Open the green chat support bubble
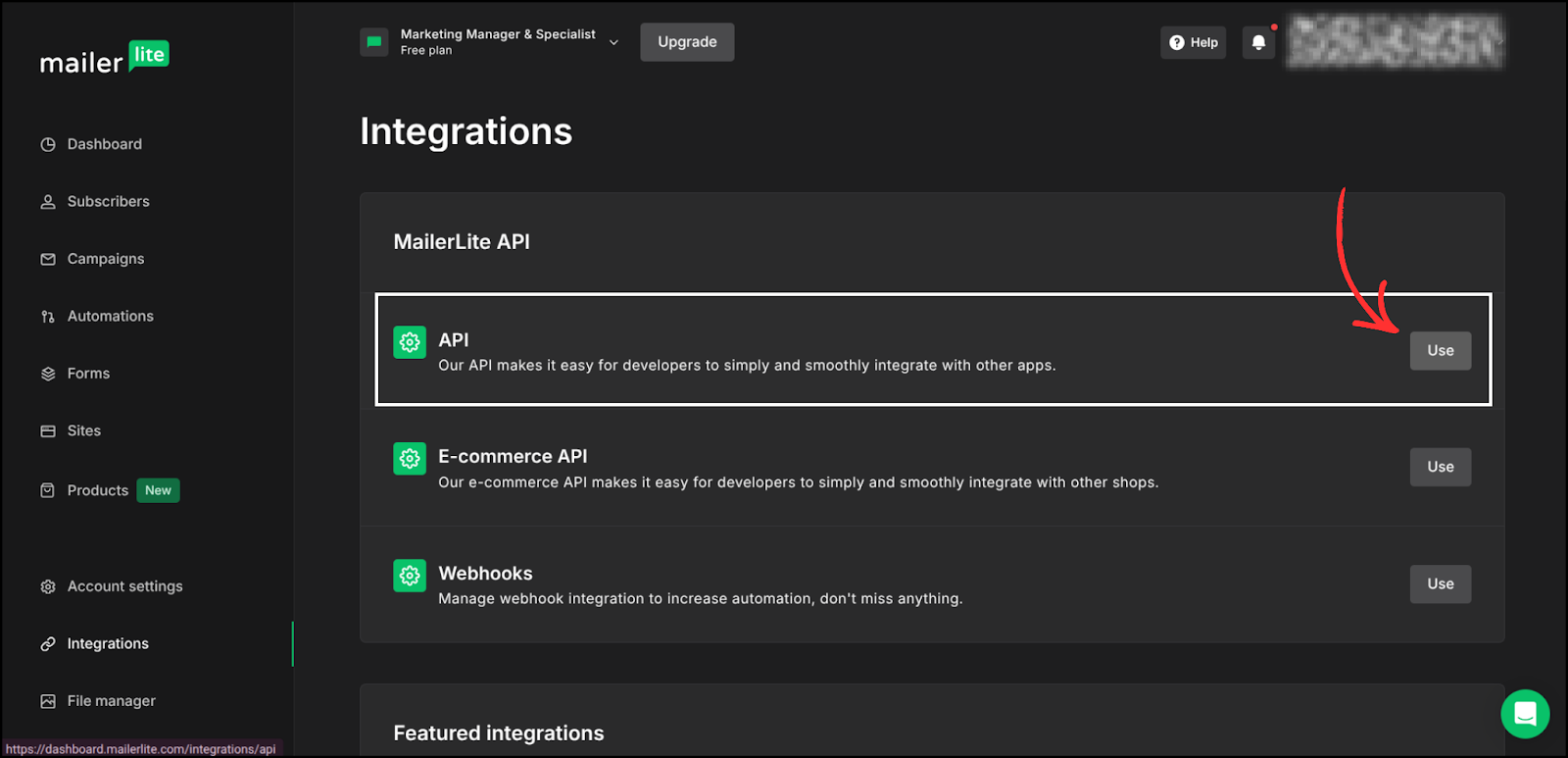 click(x=1525, y=714)
